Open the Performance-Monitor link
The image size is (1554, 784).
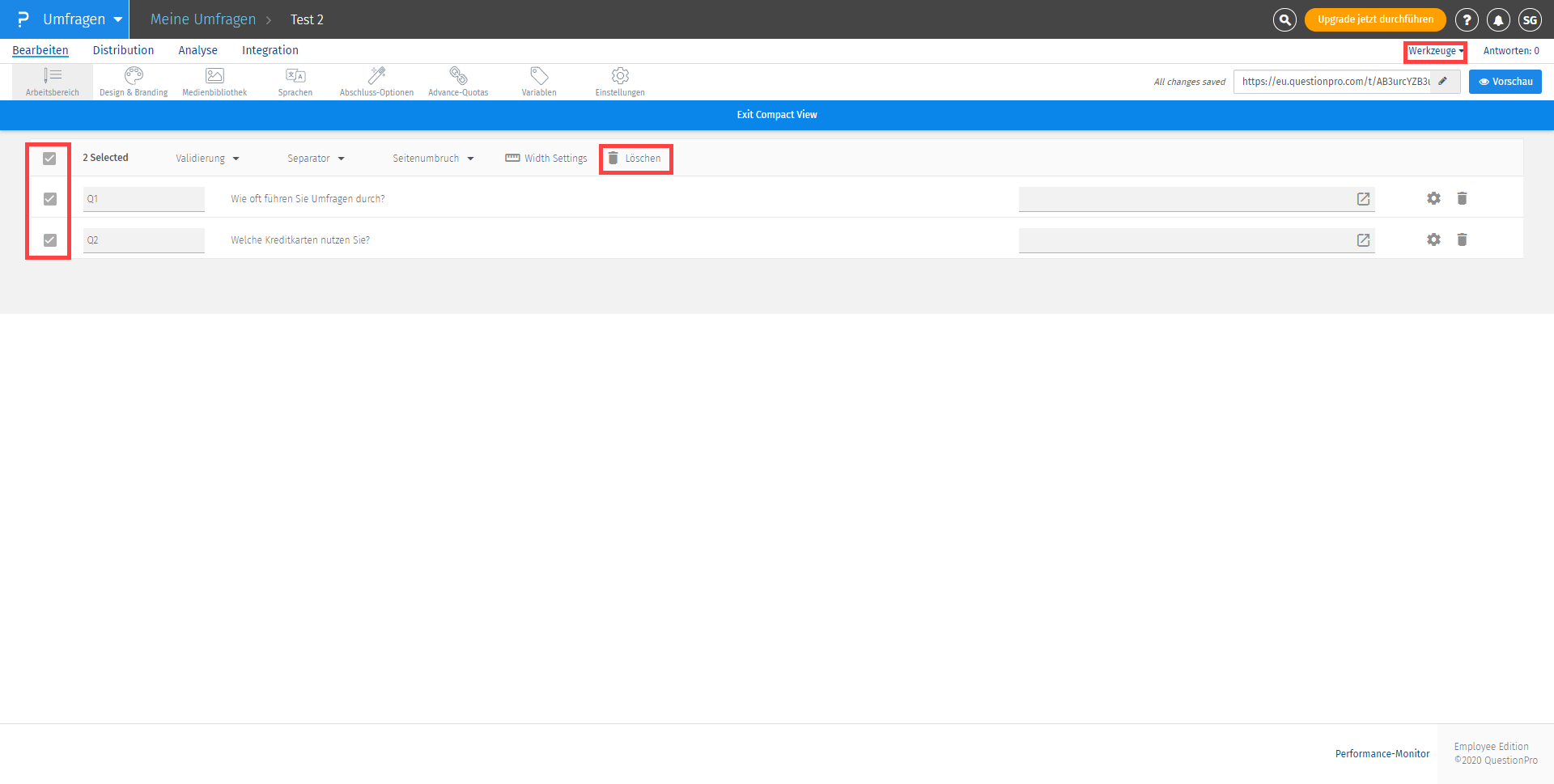(x=1382, y=754)
